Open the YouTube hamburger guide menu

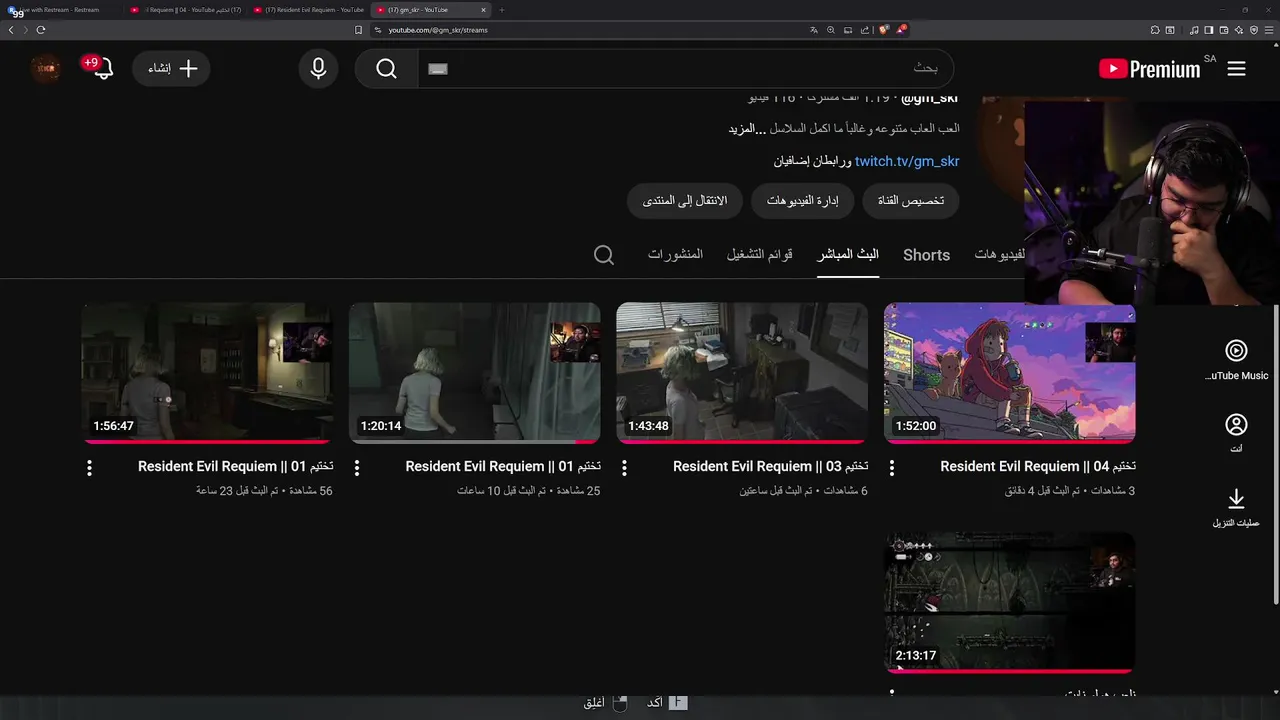pos(1236,69)
